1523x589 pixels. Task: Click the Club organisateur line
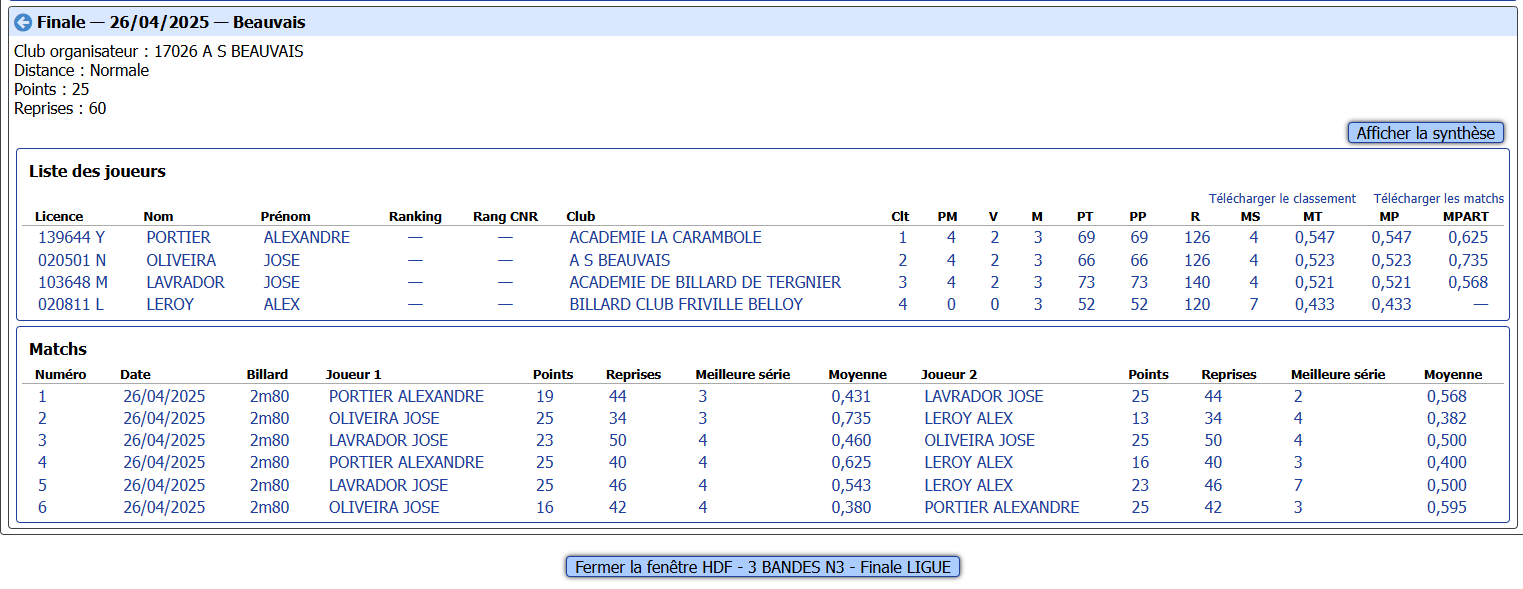point(159,51)
